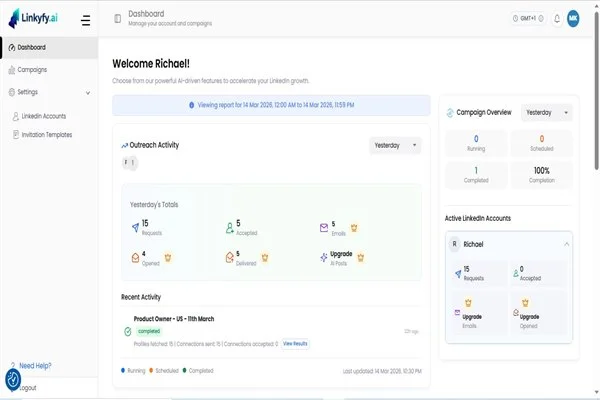Image resolution: width=600 pixels, height=400 pixels.
Task: Click Upgrade for AI Posts
Action: (x=341, y=254)
